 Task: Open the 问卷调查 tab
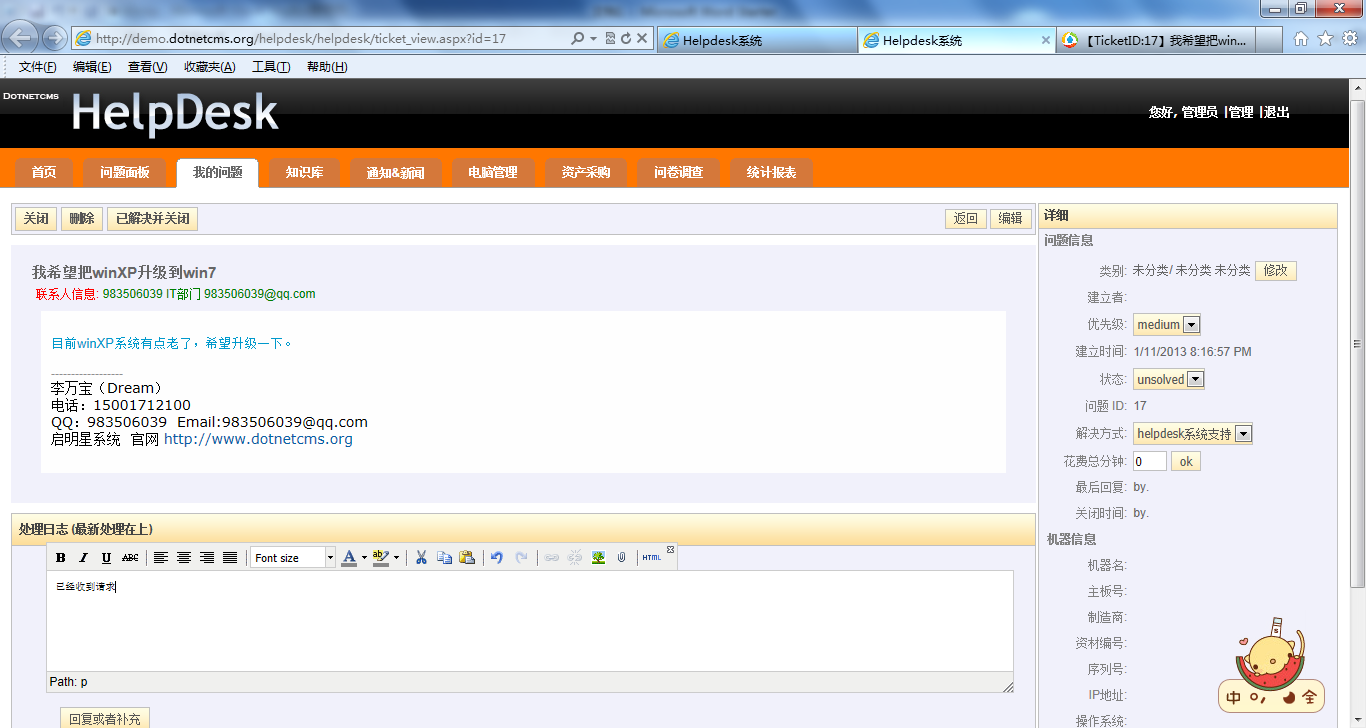679,173
